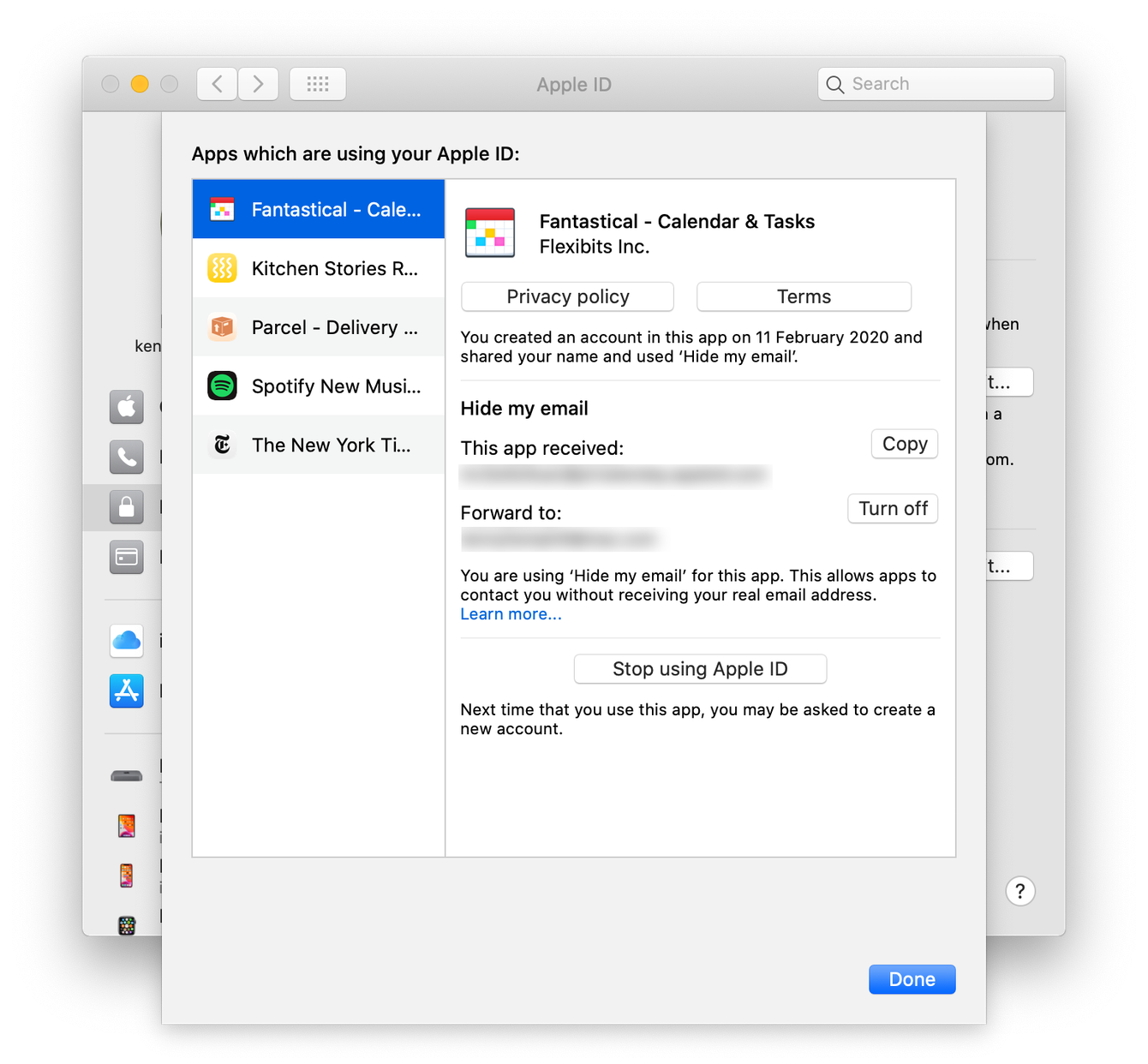Open the App Store sidebar icon
Image resolution: width=1148 pixels, height=1064 pixels.
pos(127,690)
